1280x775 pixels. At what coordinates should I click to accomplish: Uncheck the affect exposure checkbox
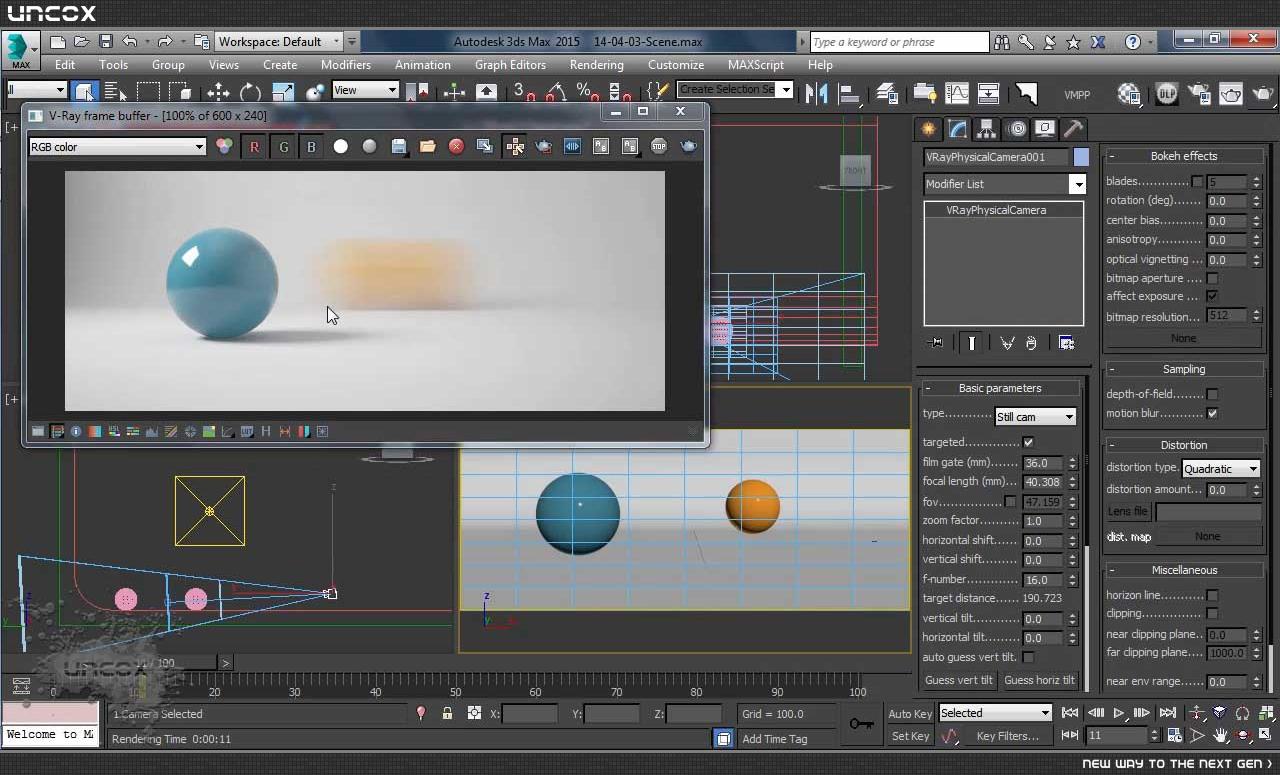point(1212,297)
